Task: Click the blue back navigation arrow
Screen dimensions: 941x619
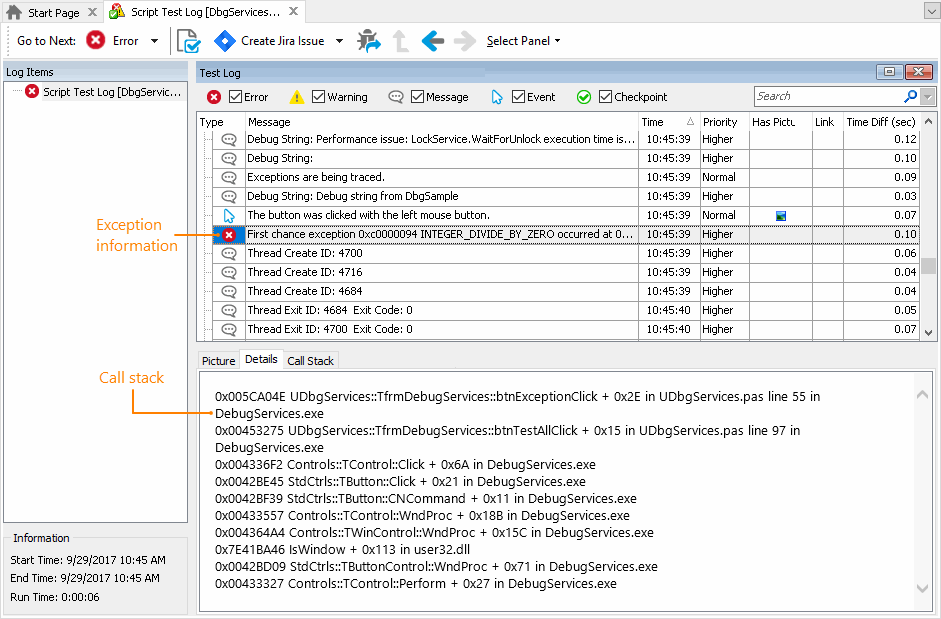Action: pyautogui.click(x=431, y=41)
